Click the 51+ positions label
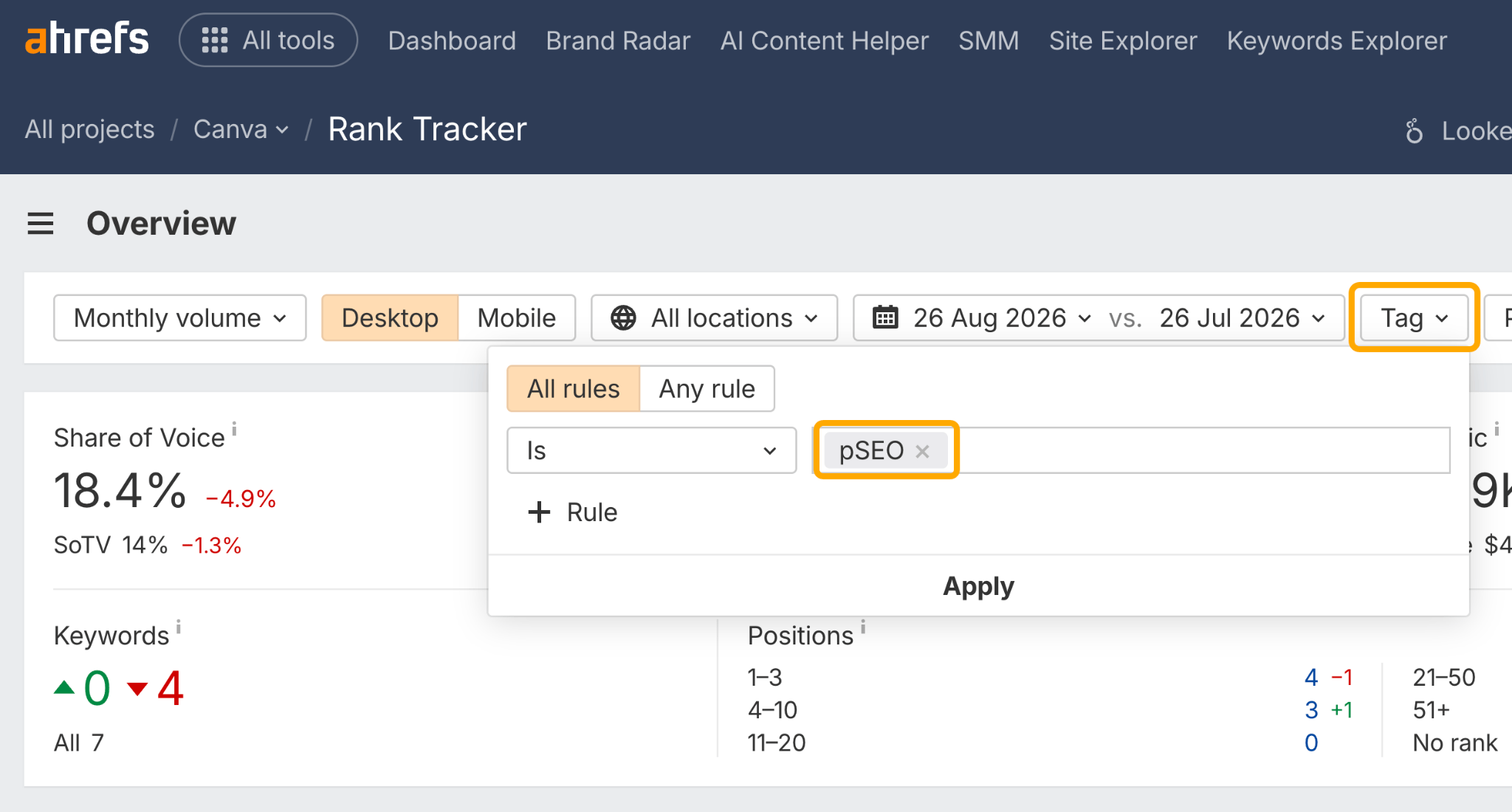The image size is (1512, 812). point(1432,710)
